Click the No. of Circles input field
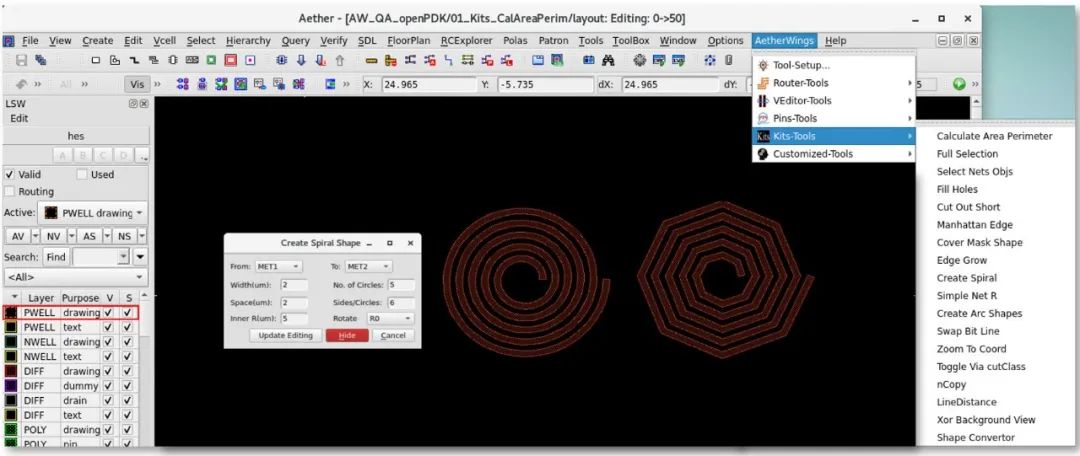The image size is (1080, 456). pyautogui.click(x=400, y=285)
